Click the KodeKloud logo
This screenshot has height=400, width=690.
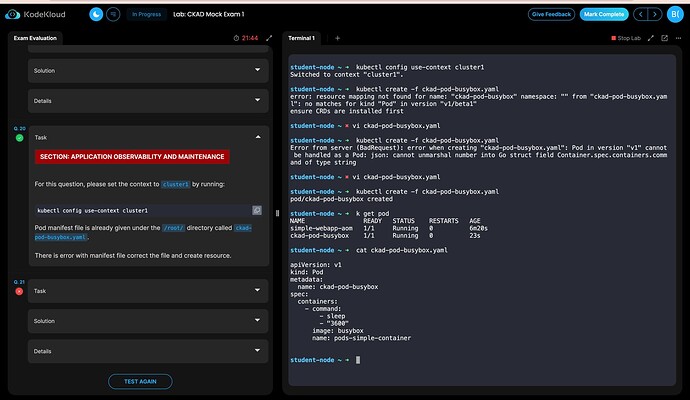[x=35, y=15]
